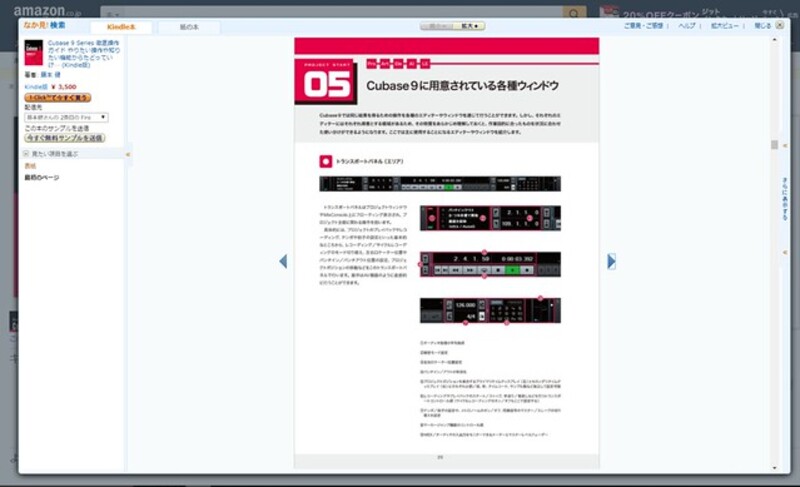Open the ご意見・ご感想 feedback link
Image resolution: width=800 pixels, height=487 pixels.
(643, 25)
